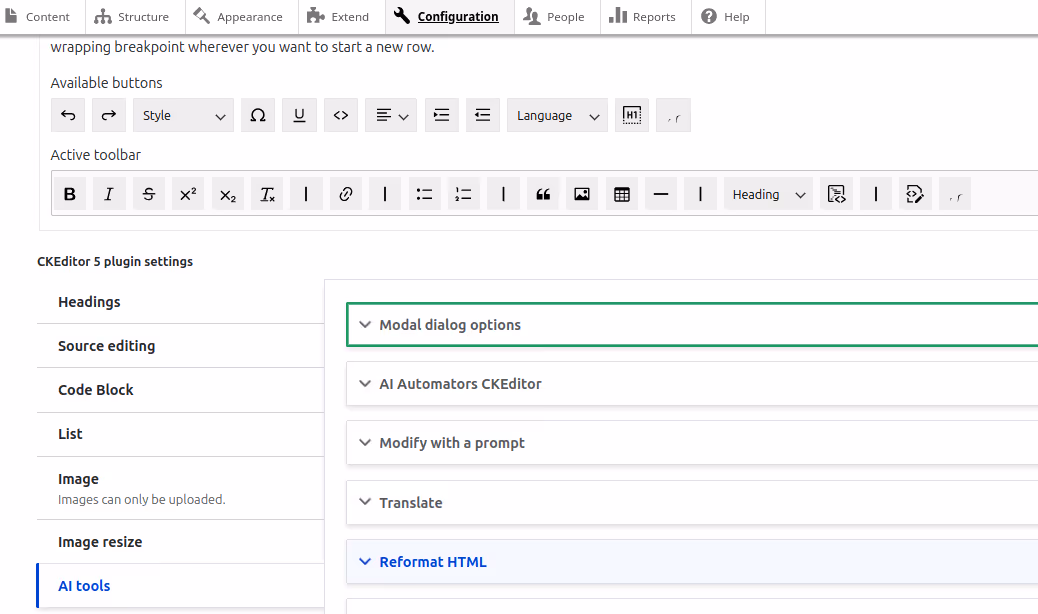Expand the Modify with a prompt section

click(x=692, y=443)
